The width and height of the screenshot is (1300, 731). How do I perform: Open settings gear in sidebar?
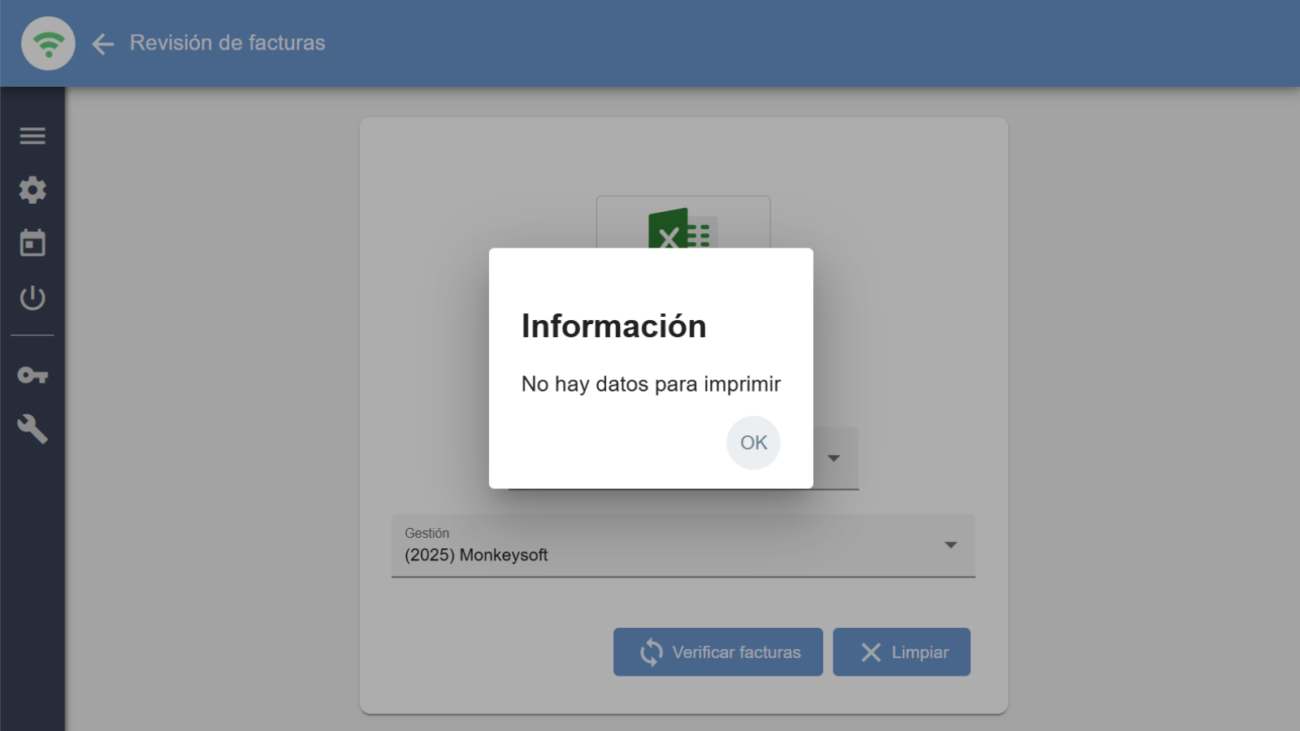pos(33,190)
